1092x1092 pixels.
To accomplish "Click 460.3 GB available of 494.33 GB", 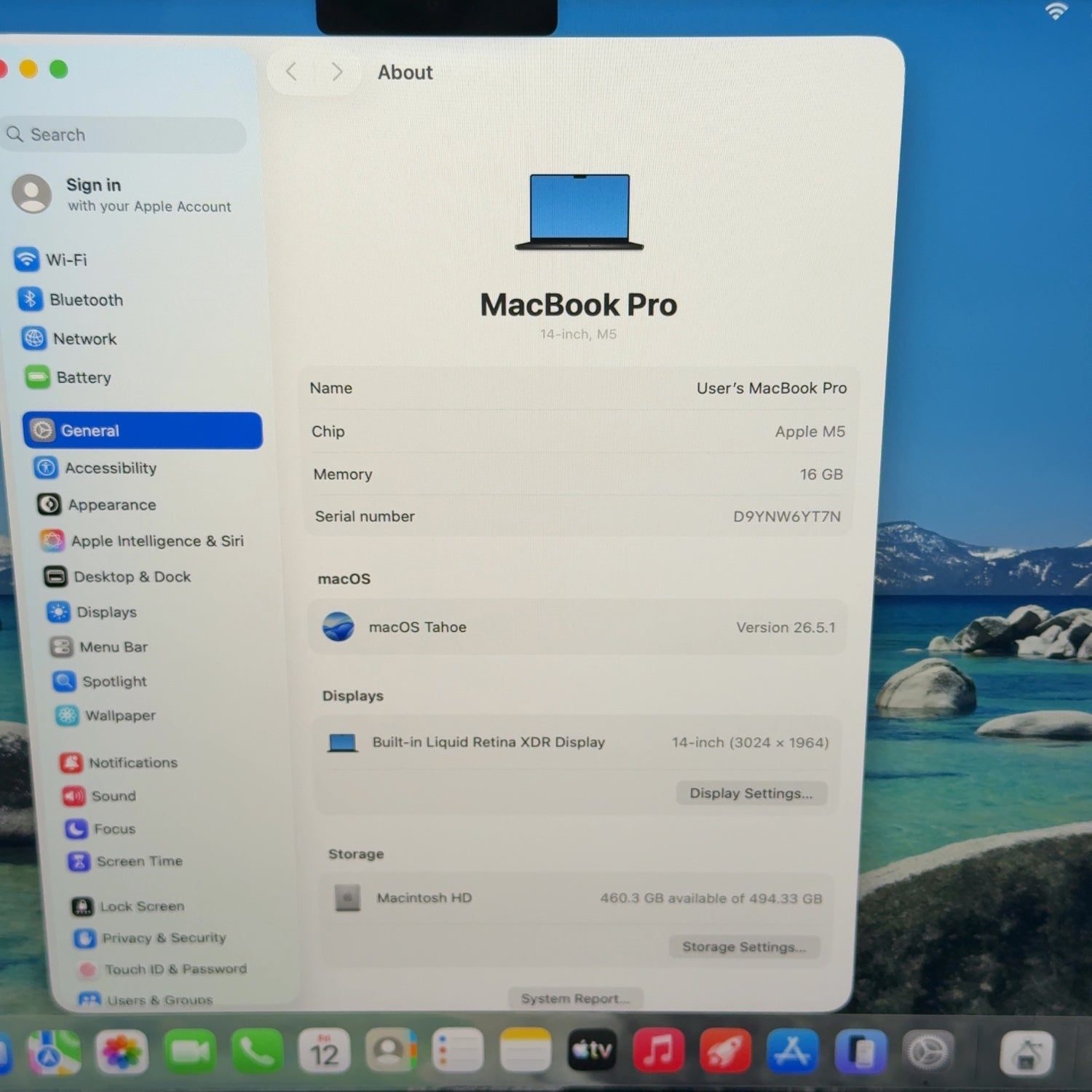I will pos(711,898).
